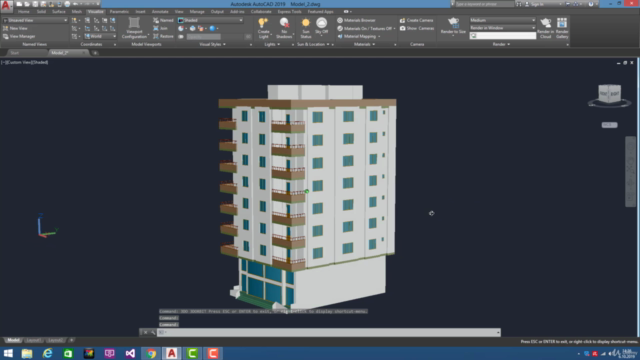Image resolution: width=640 pixels, height=360 pixels.
Task: Click the Plot printer icon in quick access toolbar
Action: [67, 4]
